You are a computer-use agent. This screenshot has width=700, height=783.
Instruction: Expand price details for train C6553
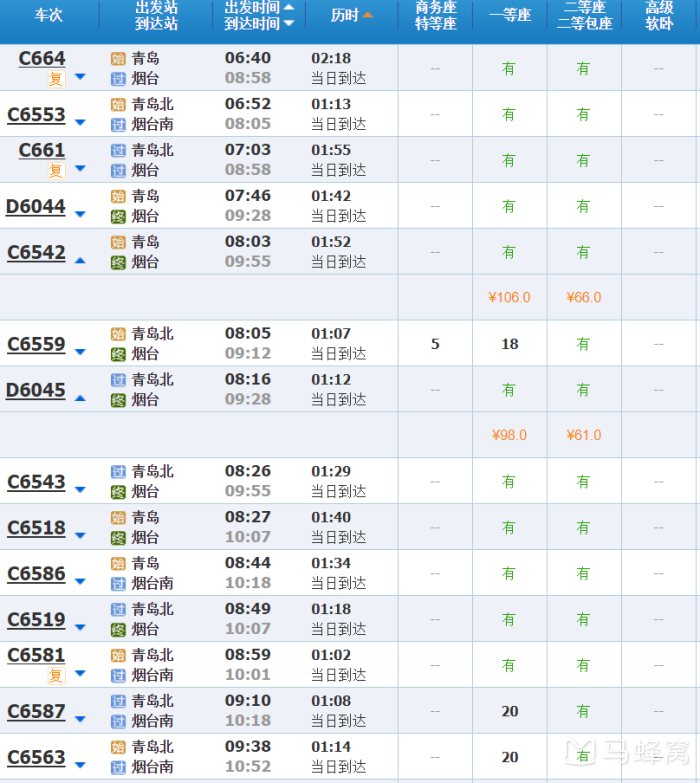pos(80,123)
